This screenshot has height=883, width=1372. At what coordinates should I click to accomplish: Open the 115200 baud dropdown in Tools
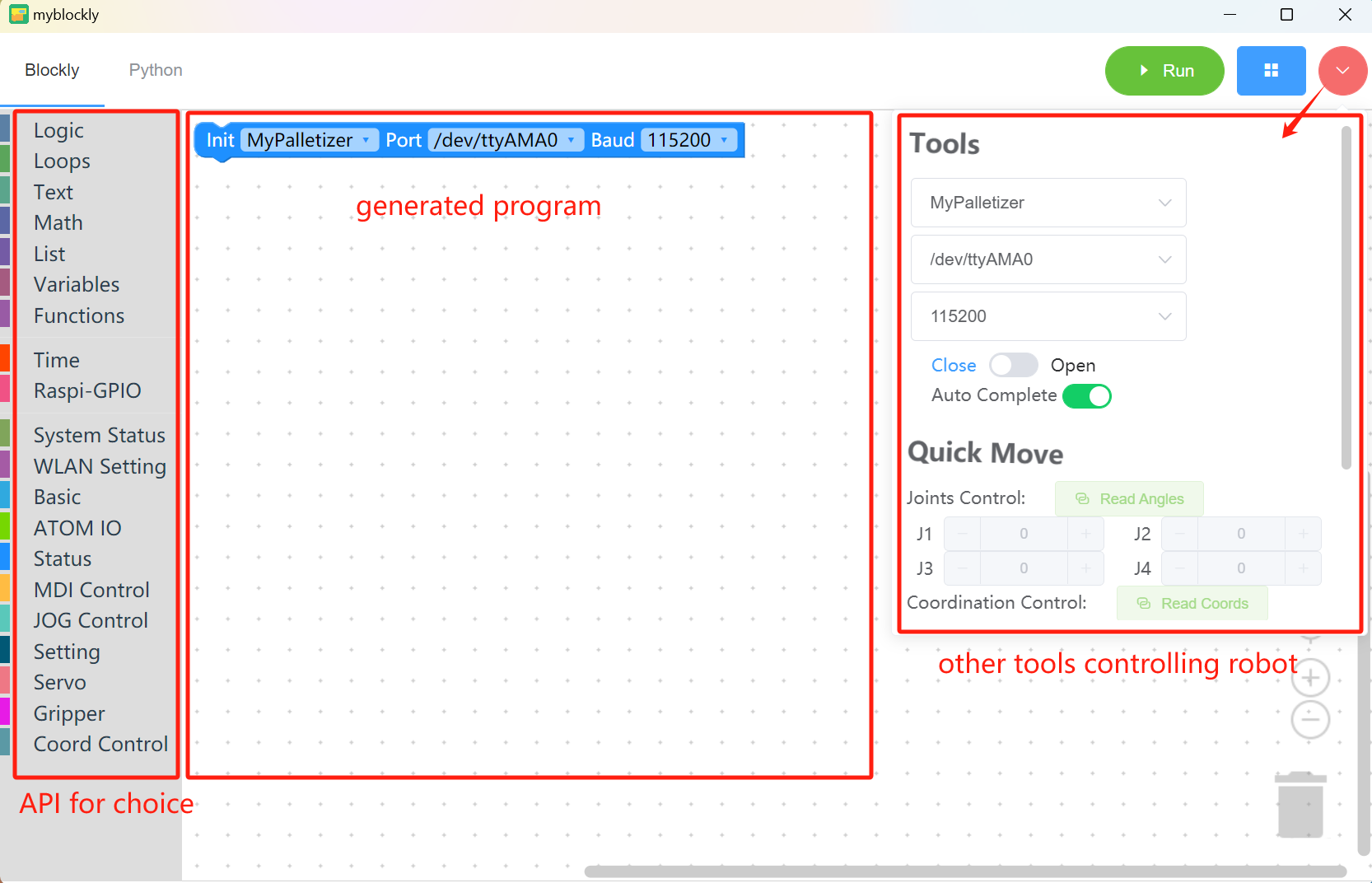click(1048, 316)
